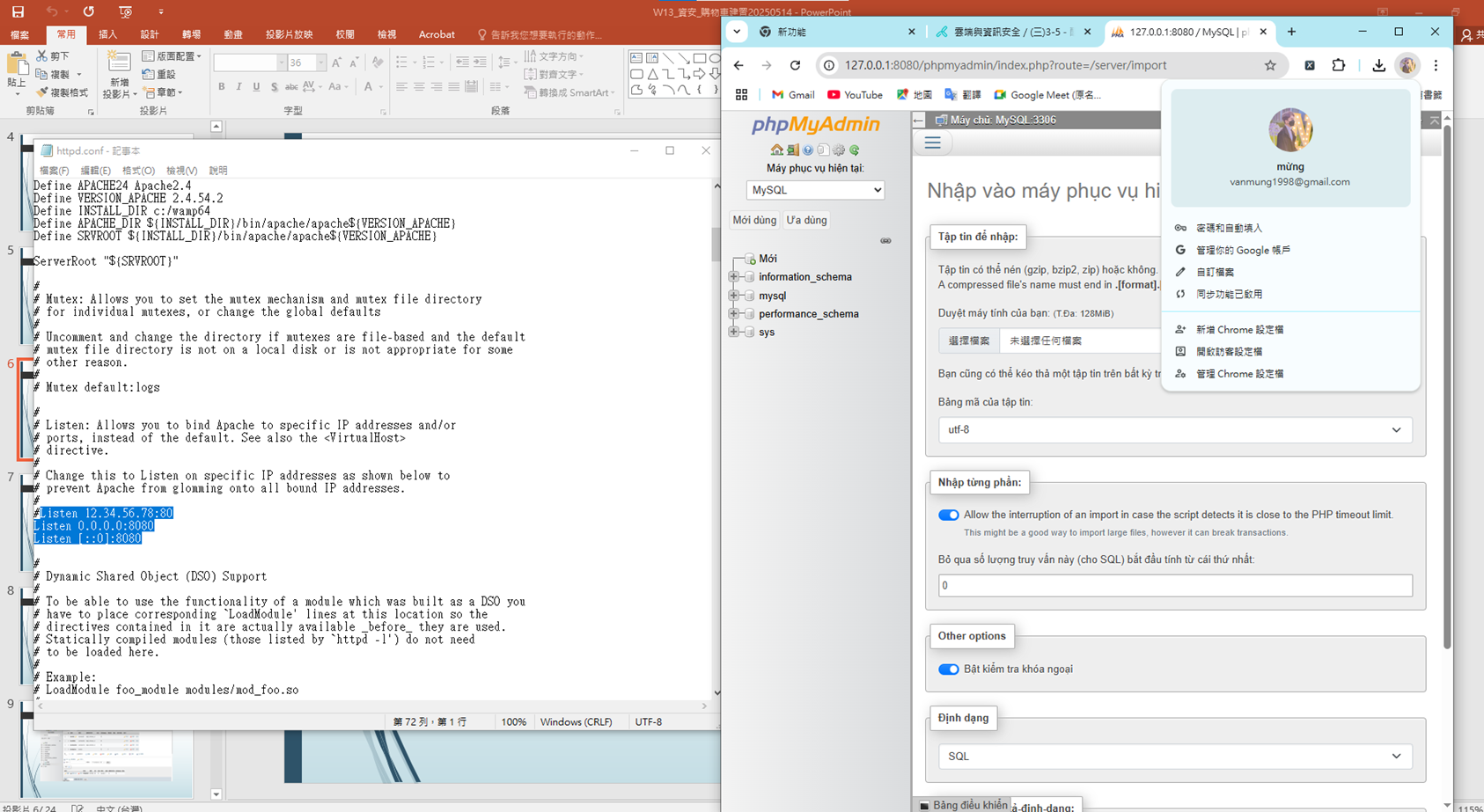Screen dimensions: 1484x812
Task: Open the Chrome extensions puzzle icon
Action: 1339,65
